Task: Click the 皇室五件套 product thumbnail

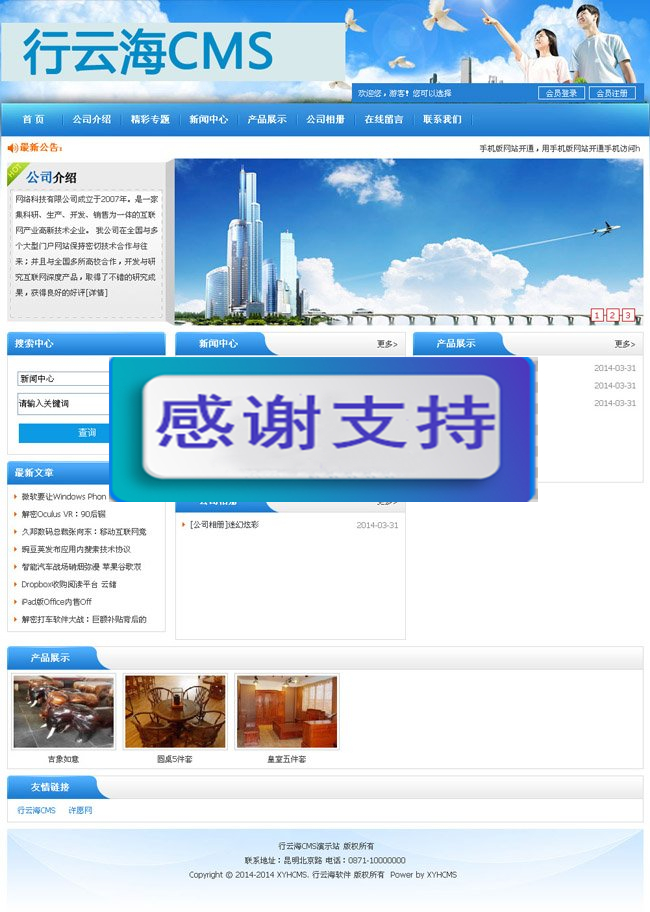Action: tap(287, 711)
